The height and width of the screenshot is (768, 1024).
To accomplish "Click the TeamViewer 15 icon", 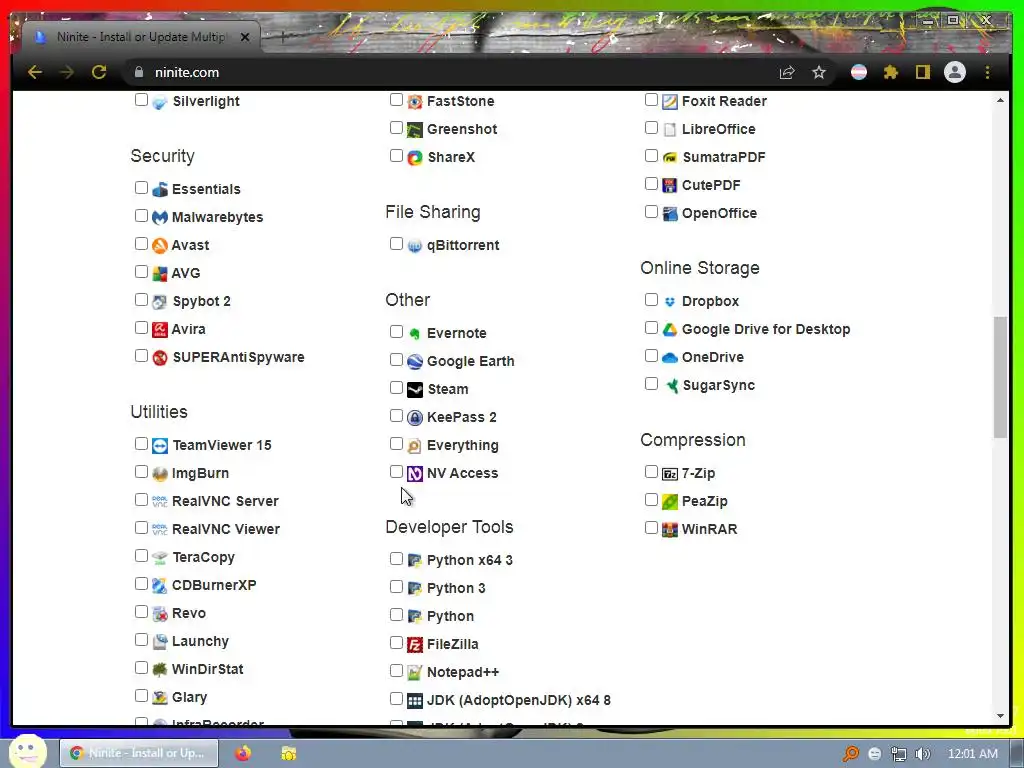I will point(160,445).
